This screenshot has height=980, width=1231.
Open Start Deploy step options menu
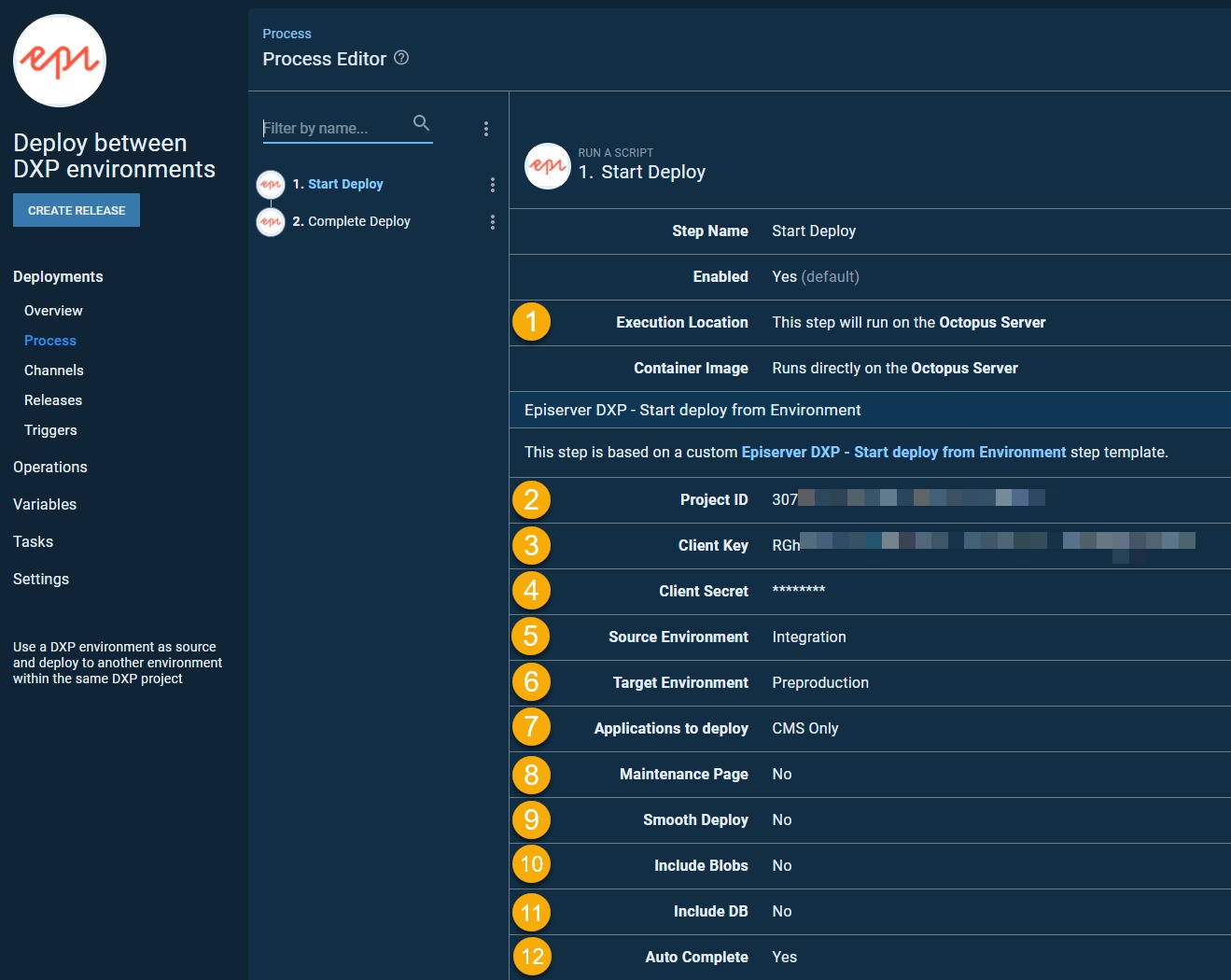coord(492,185)
